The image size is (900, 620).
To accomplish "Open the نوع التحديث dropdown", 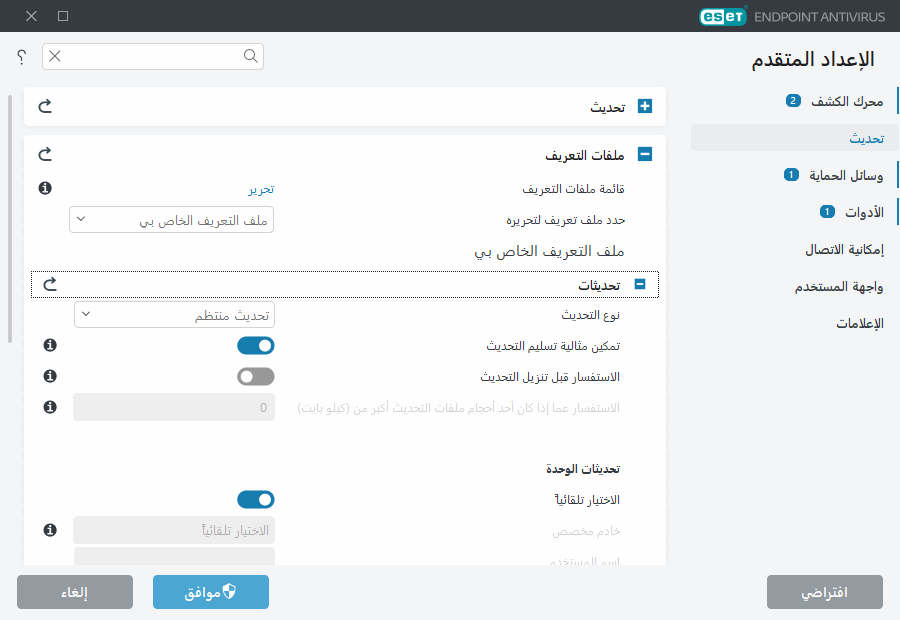I will (x=174, y=314).
